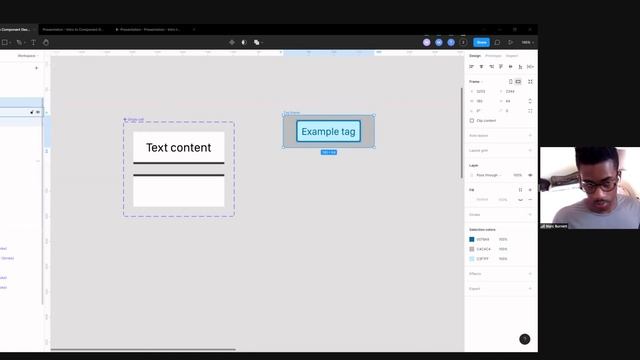Click the Resize to fit icon in the Frame row
Screen dimensions: 640x360
(x=530, y=82)
